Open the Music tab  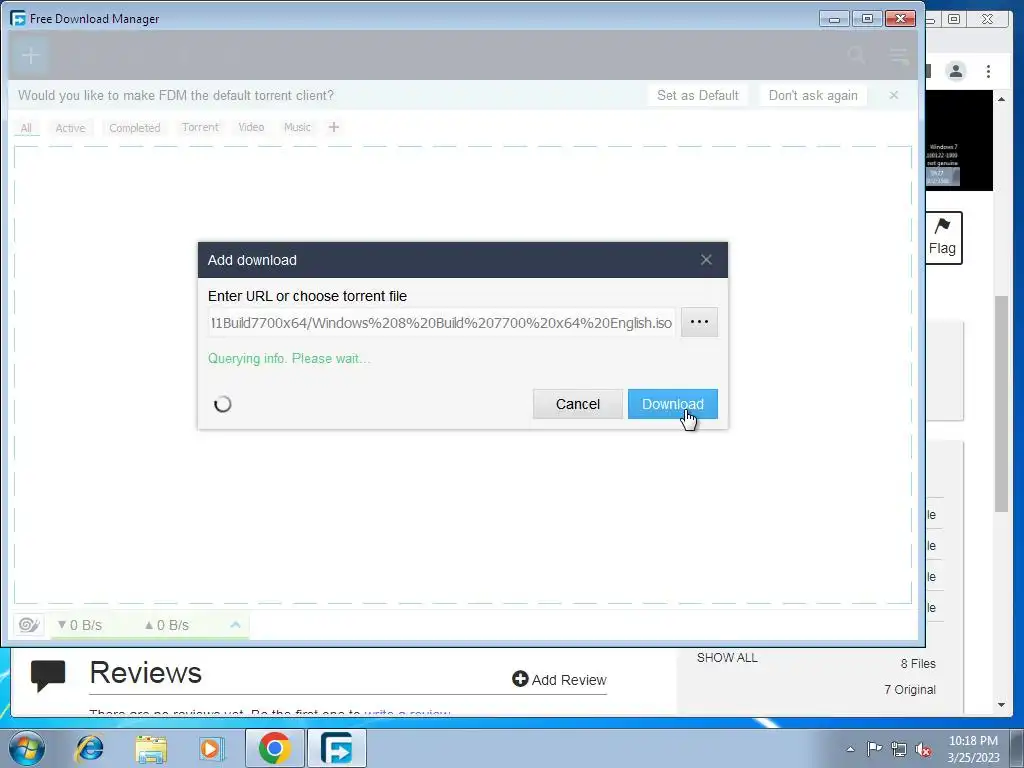click(x=297, y=127)
